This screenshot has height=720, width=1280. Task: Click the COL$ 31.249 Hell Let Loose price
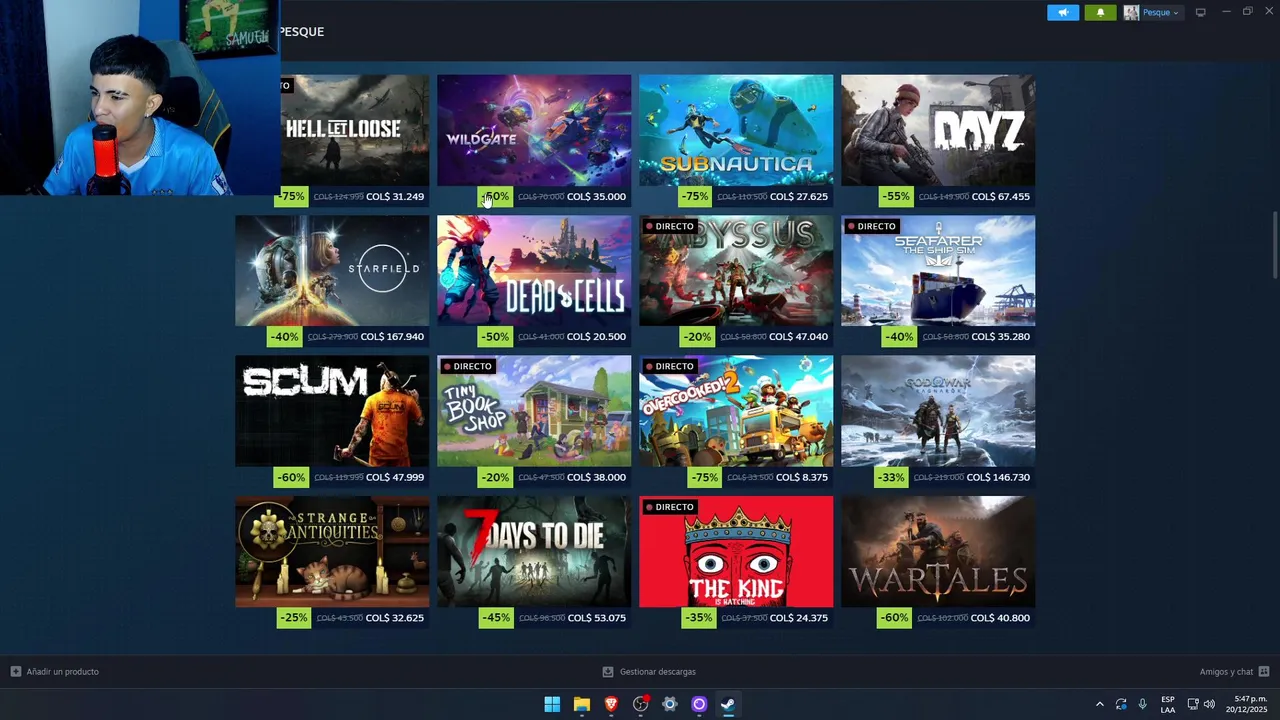[x=395, y=197]
